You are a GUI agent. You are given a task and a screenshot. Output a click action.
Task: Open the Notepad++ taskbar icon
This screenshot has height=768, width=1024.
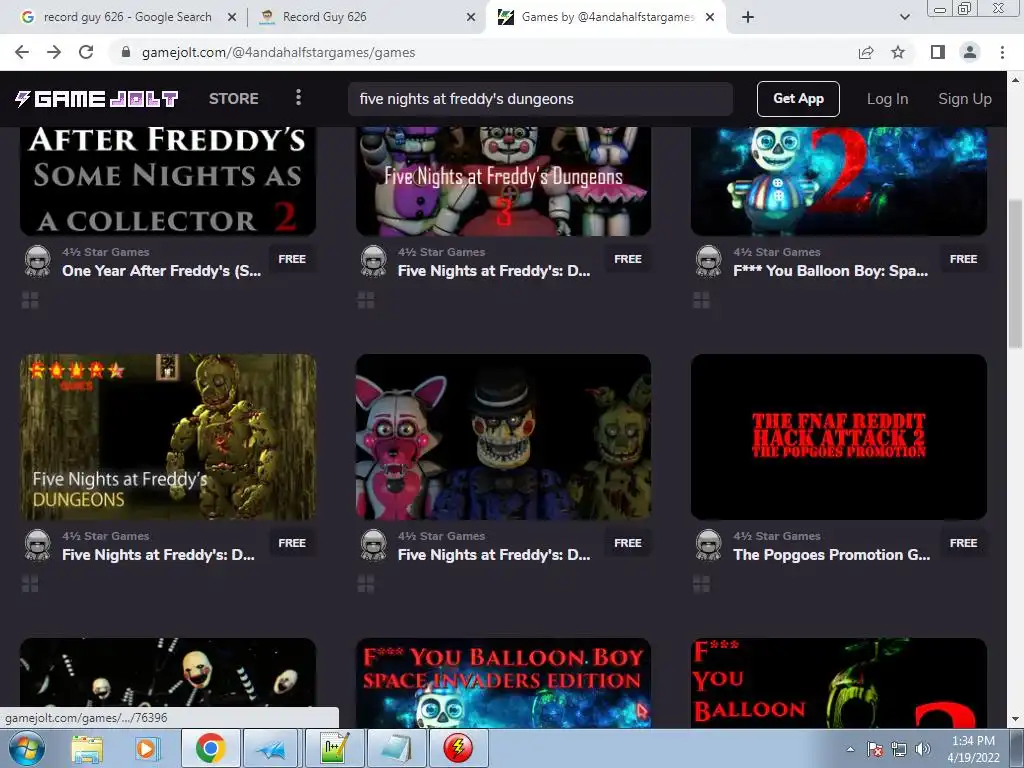click(x=335, y=748)
